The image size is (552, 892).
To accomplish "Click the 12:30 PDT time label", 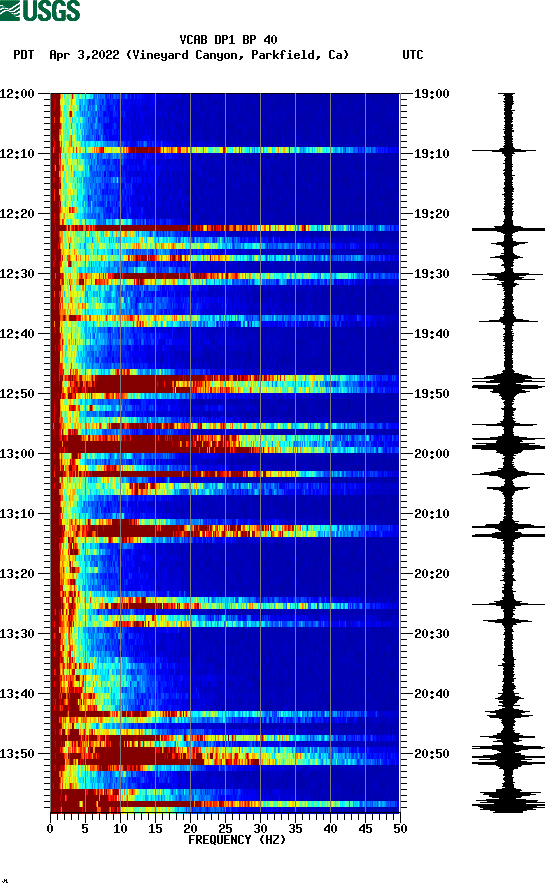I will [17, 274].
